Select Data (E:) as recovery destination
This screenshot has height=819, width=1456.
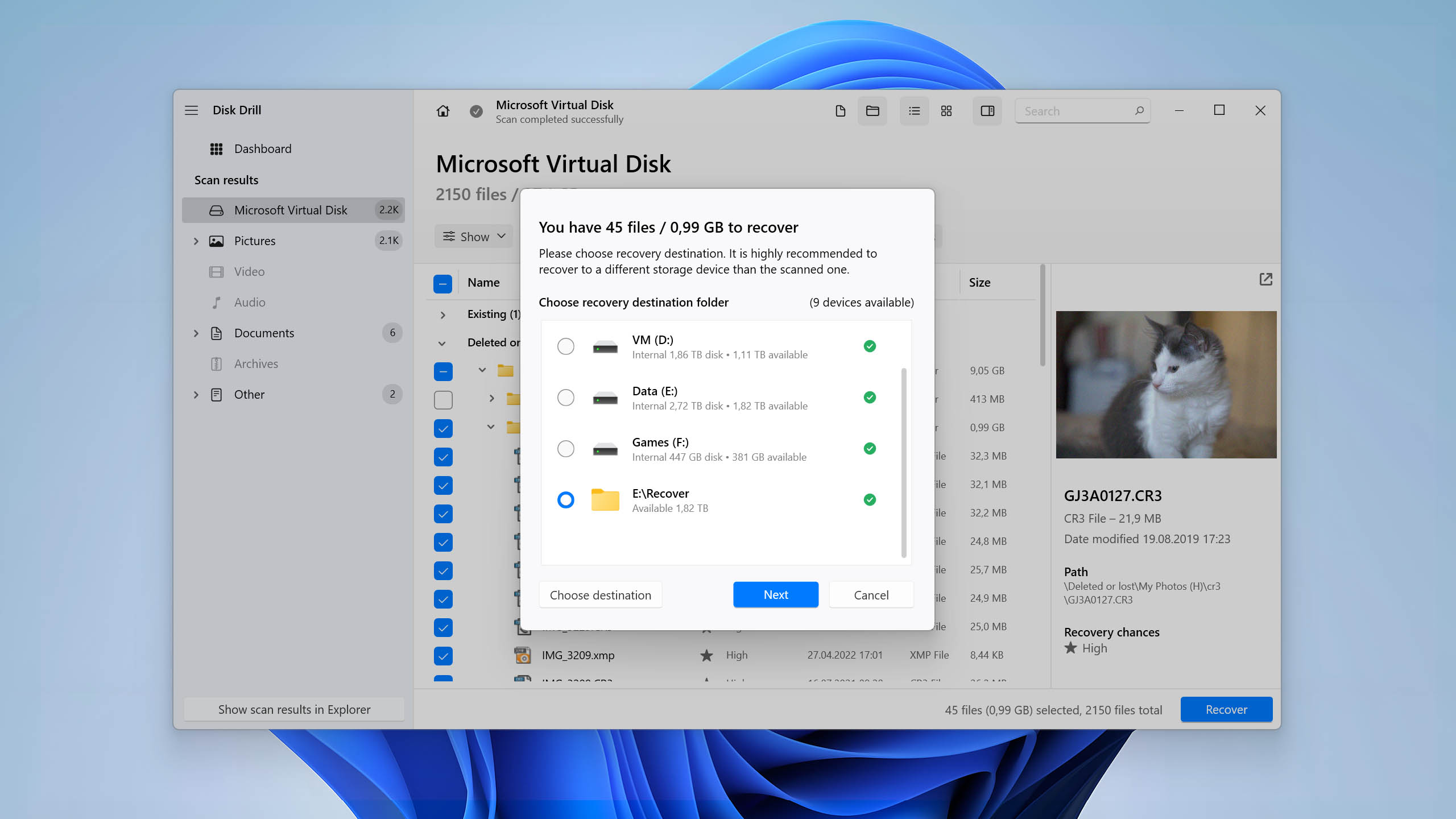(x=565, y=397)
